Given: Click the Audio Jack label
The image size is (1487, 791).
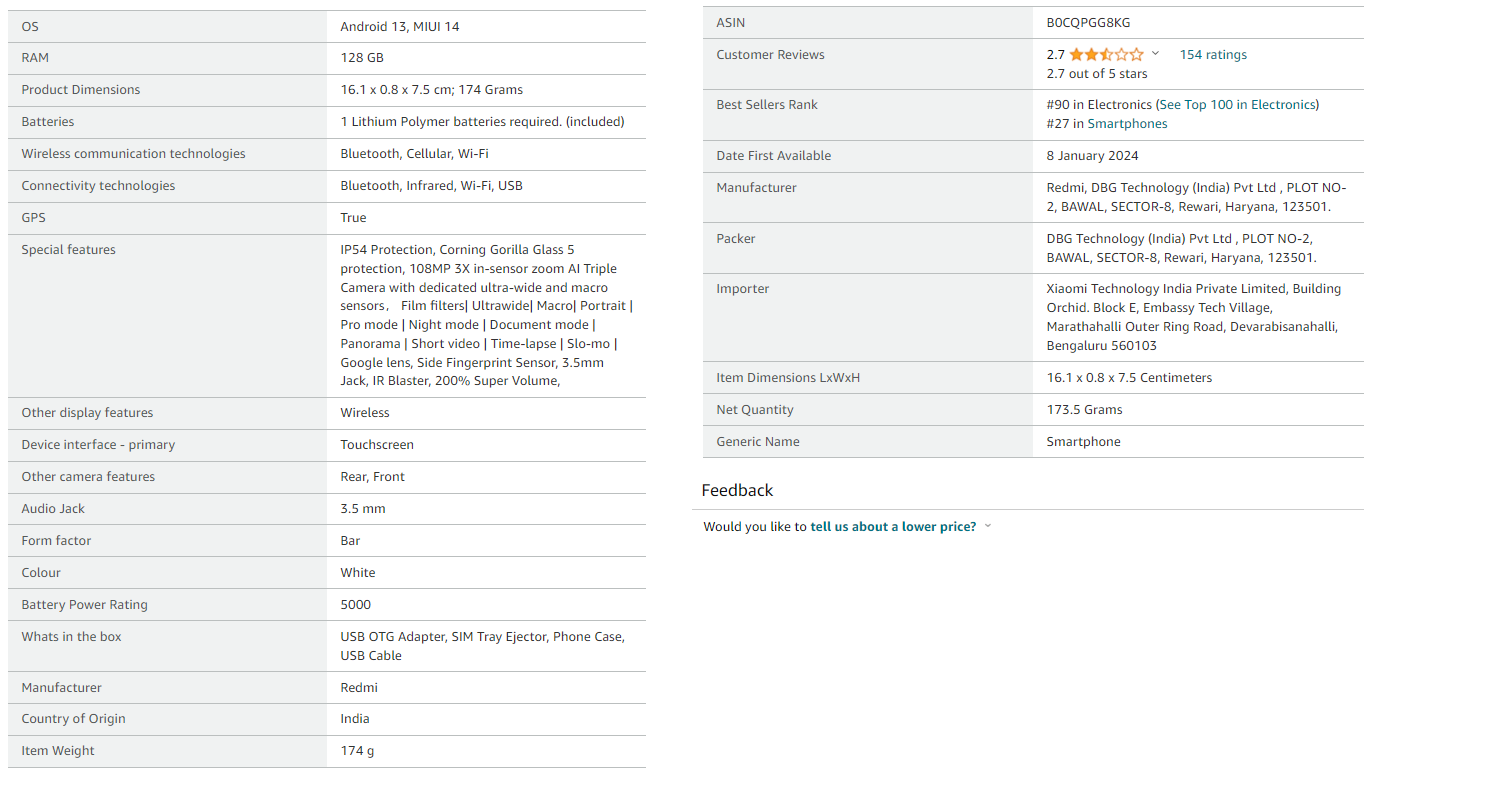Looking at the screenshot, I should (53, 509).
